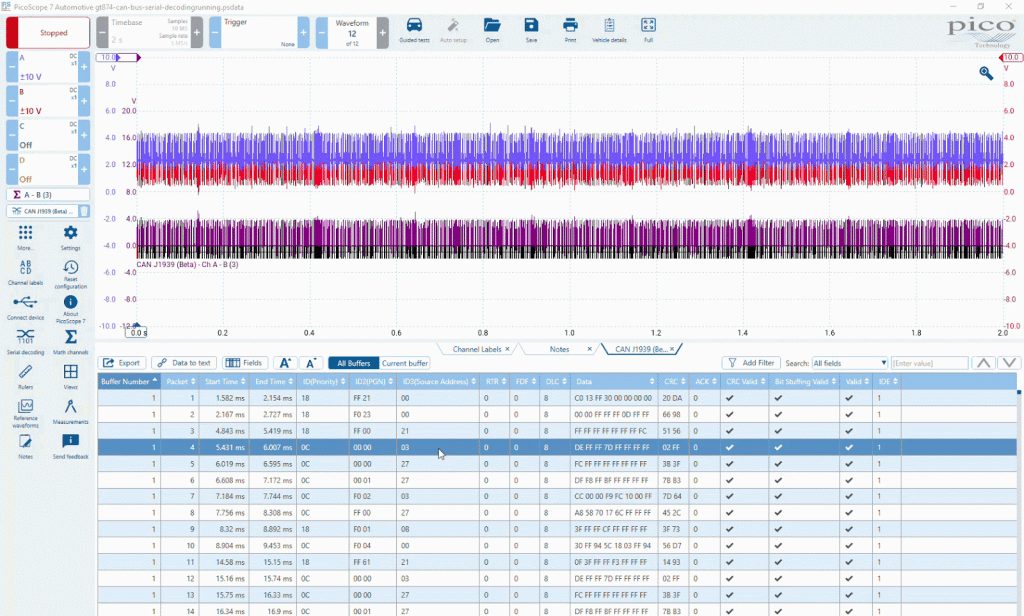Sort table by Start Time column
The width and height of the screenshot is (1024, 616).
coord(225,381)
